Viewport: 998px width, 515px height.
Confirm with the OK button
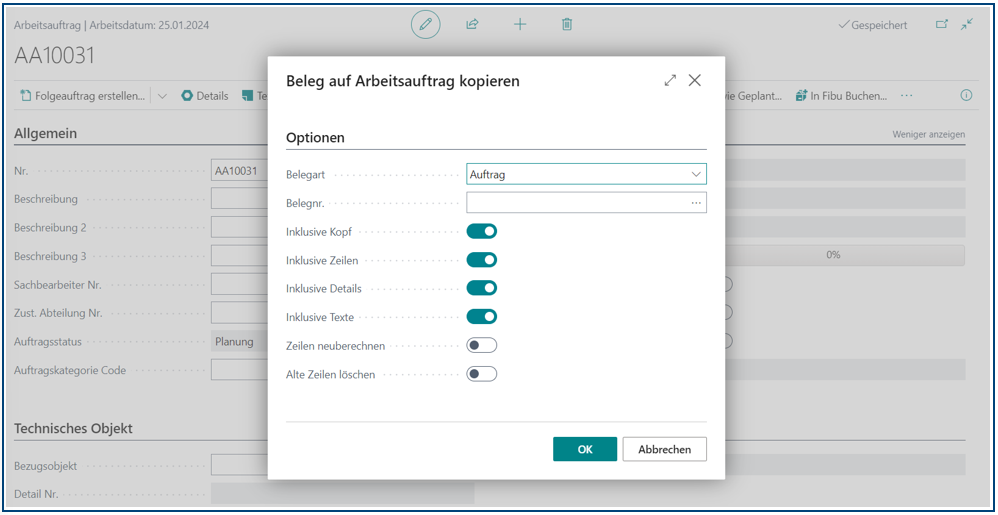pyautogui.click(x=585, y=449)
